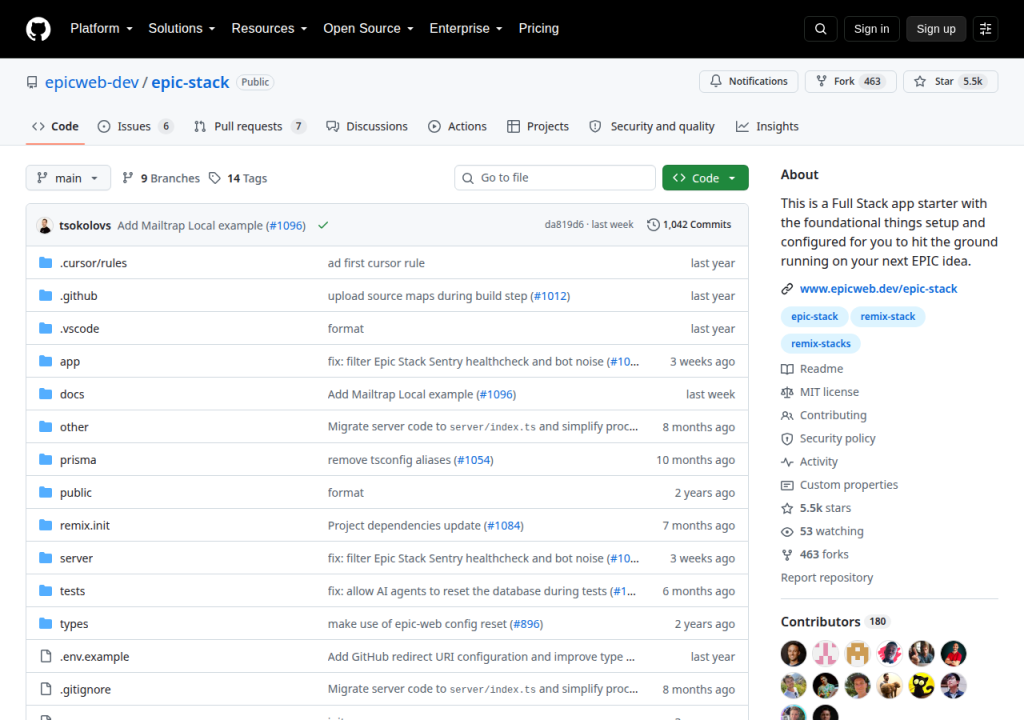Open the Insights tab
This screenshot has width=1024, height=720.
[x=767, y=126]
